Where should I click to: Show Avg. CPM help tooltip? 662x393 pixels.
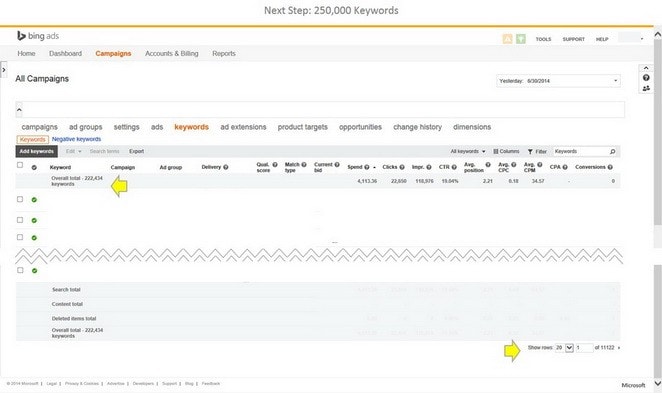[x=540, y=165]
